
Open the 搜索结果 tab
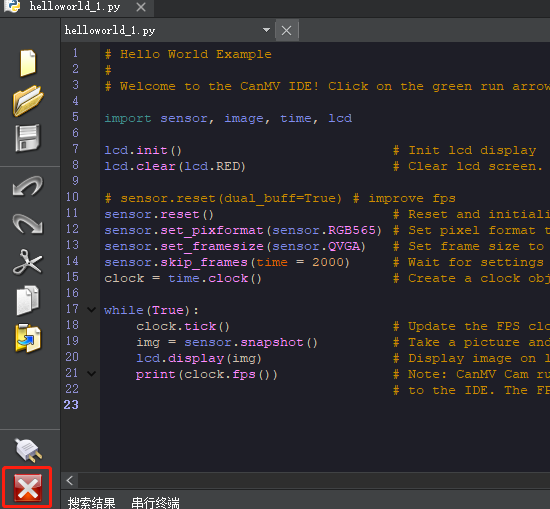(x=92, y=503)
